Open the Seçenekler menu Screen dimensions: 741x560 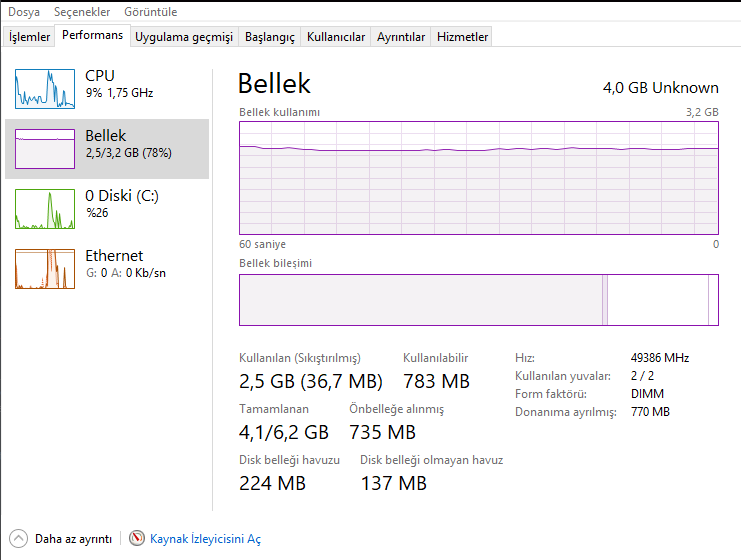81,12
